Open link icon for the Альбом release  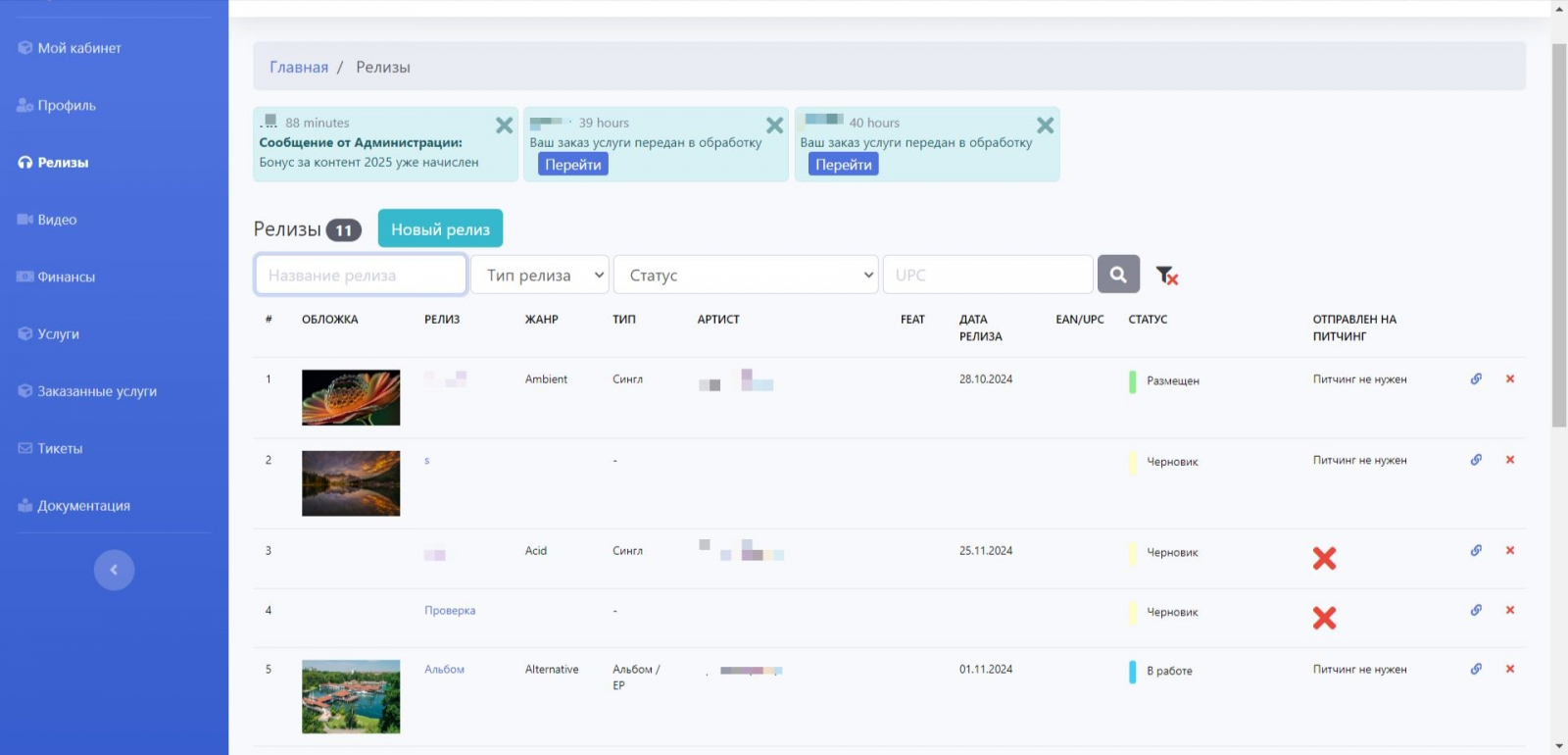(1476, 670)
